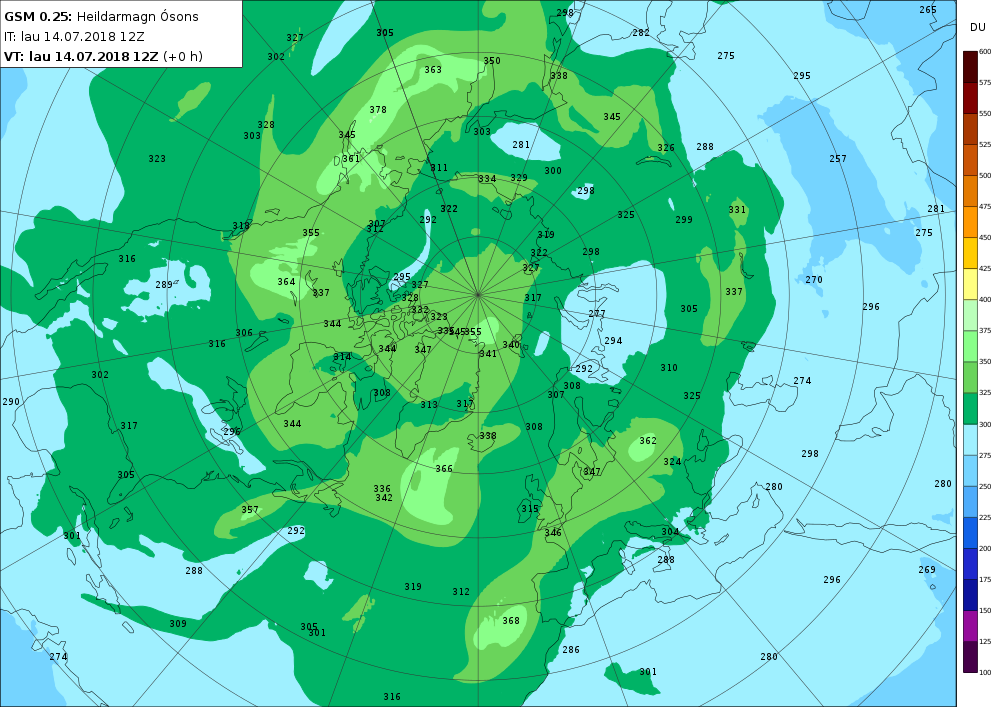
Task: Click the 600 legend tick label
Action: 985,52
